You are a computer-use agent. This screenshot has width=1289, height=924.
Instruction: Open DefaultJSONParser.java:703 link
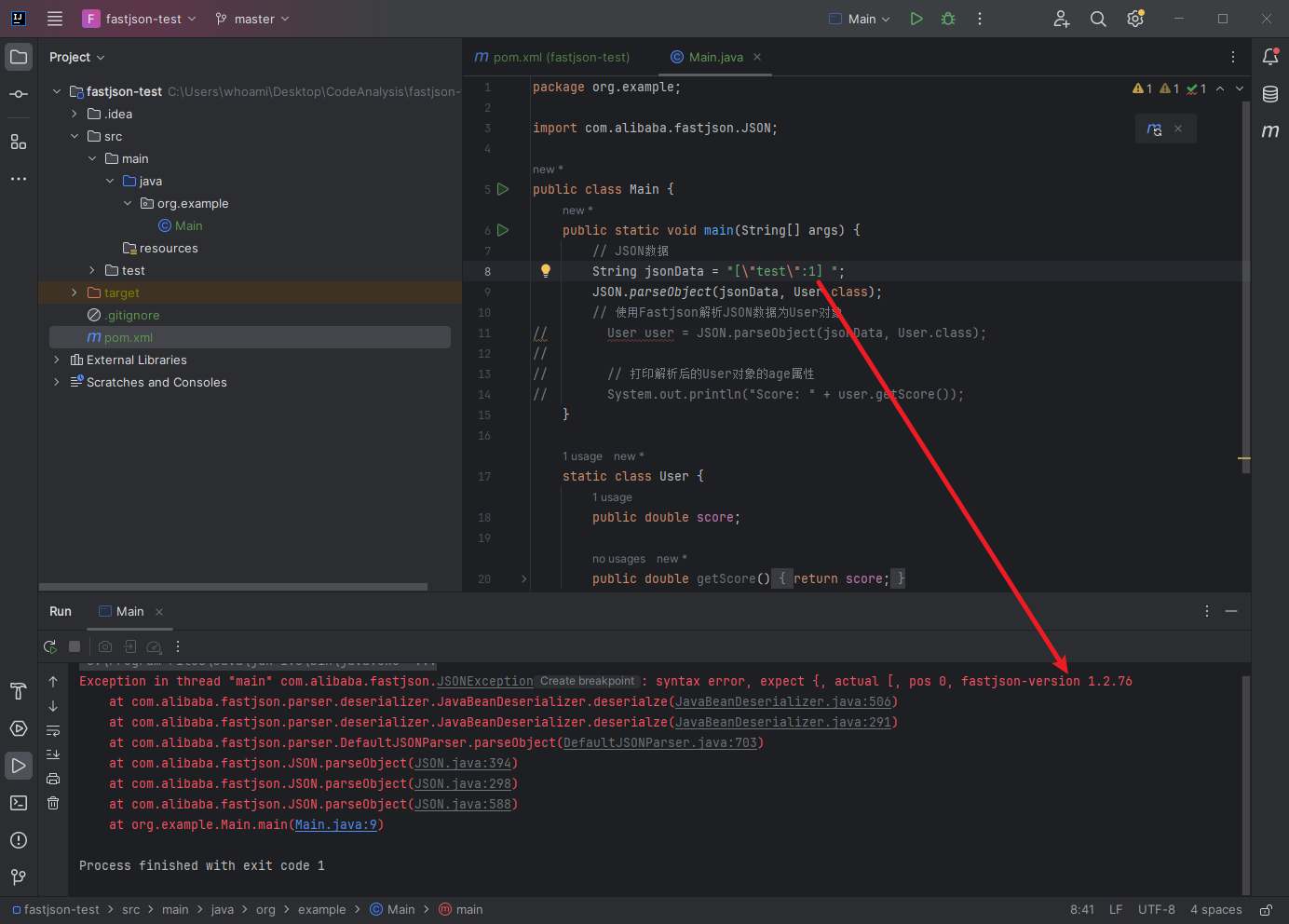point(660,742)
